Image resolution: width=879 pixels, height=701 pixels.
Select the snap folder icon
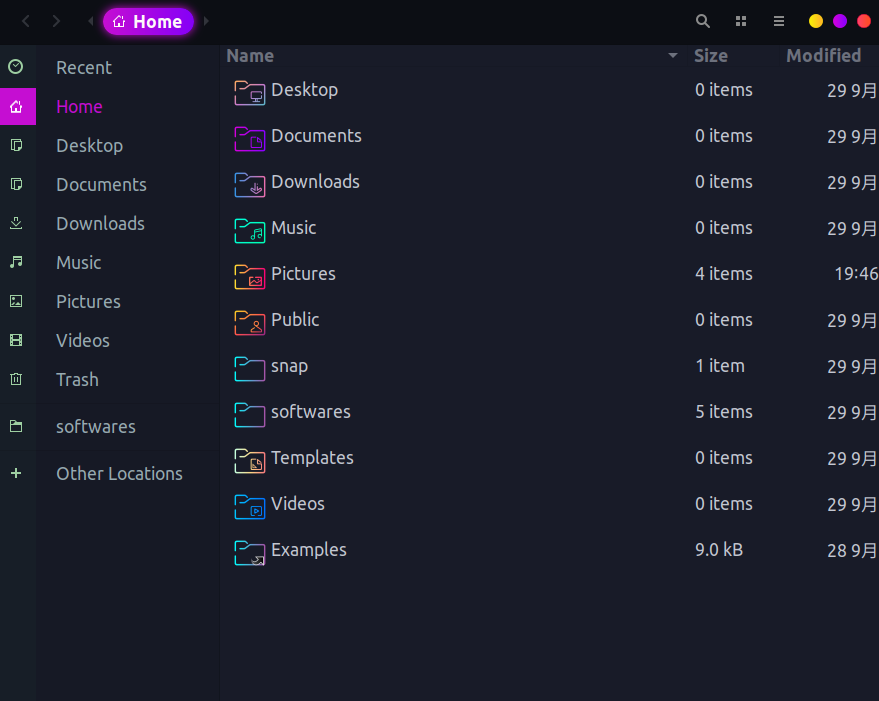(249, 368)
